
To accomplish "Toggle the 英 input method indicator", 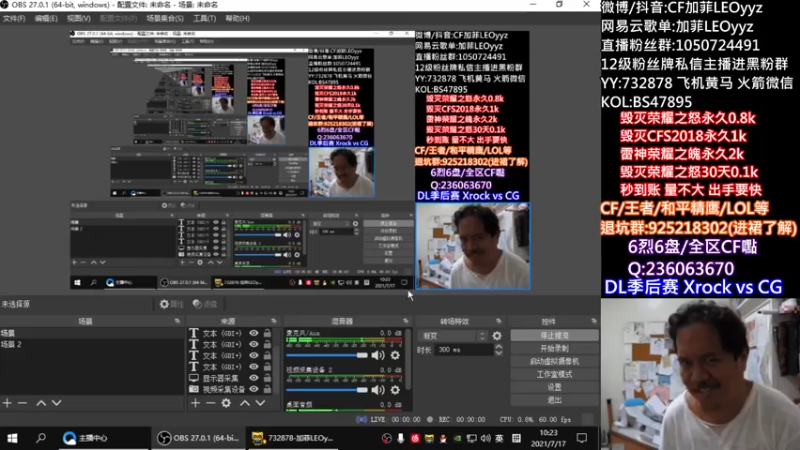I will coord(499,438).
